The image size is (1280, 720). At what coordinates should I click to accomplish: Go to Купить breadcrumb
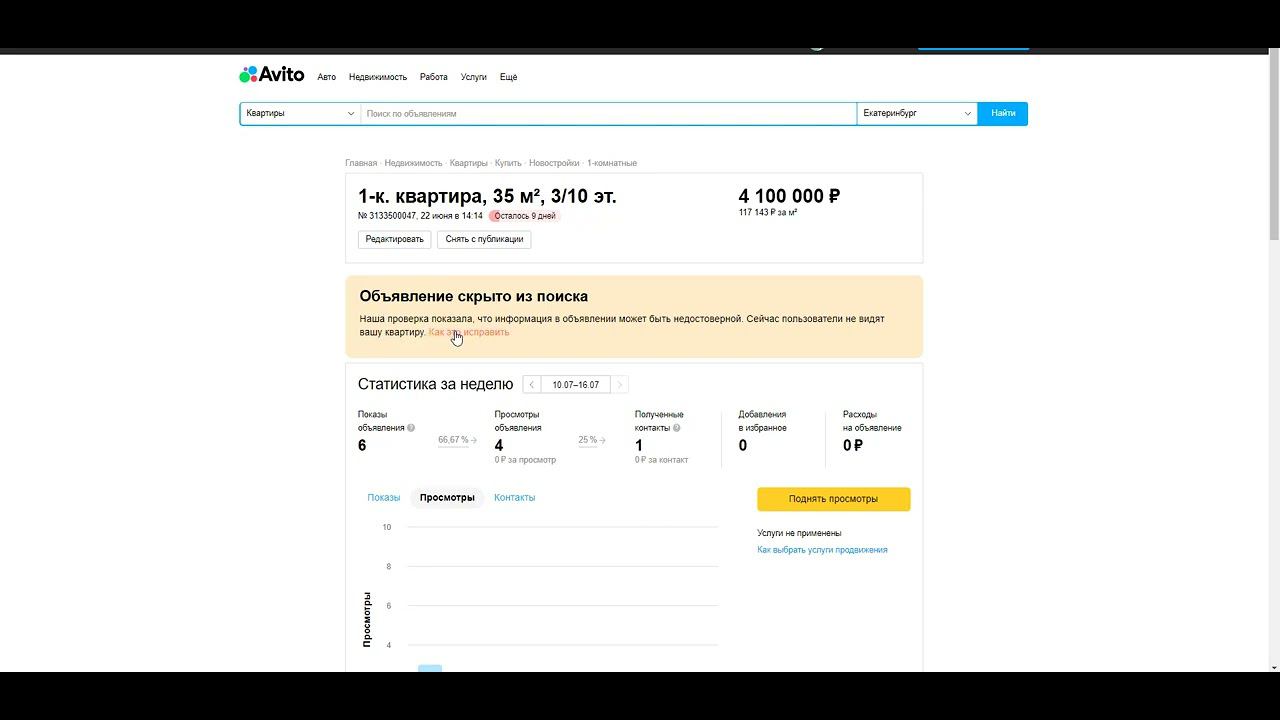coord(508,163)
